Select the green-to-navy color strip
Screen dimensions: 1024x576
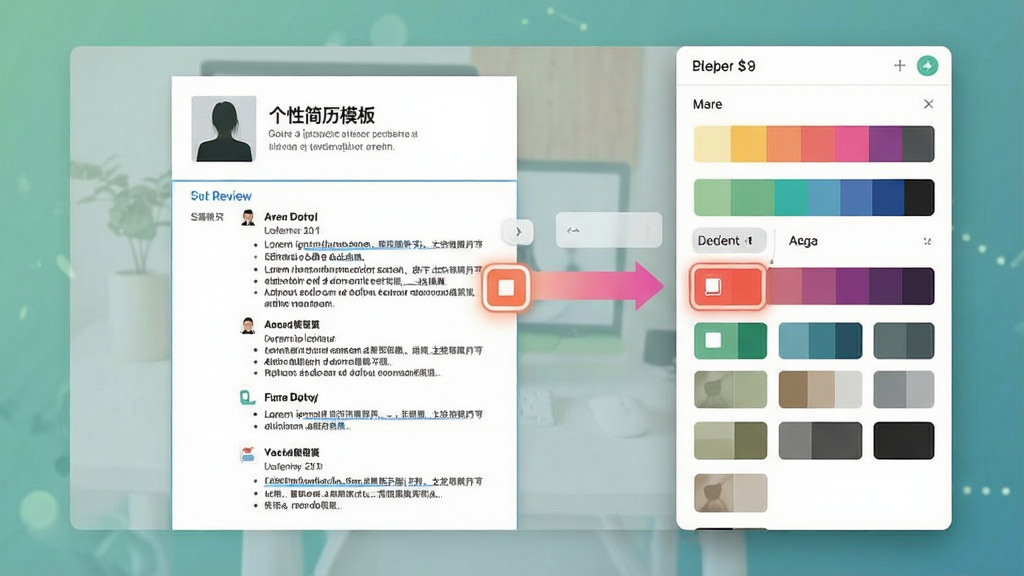point(814,197)
